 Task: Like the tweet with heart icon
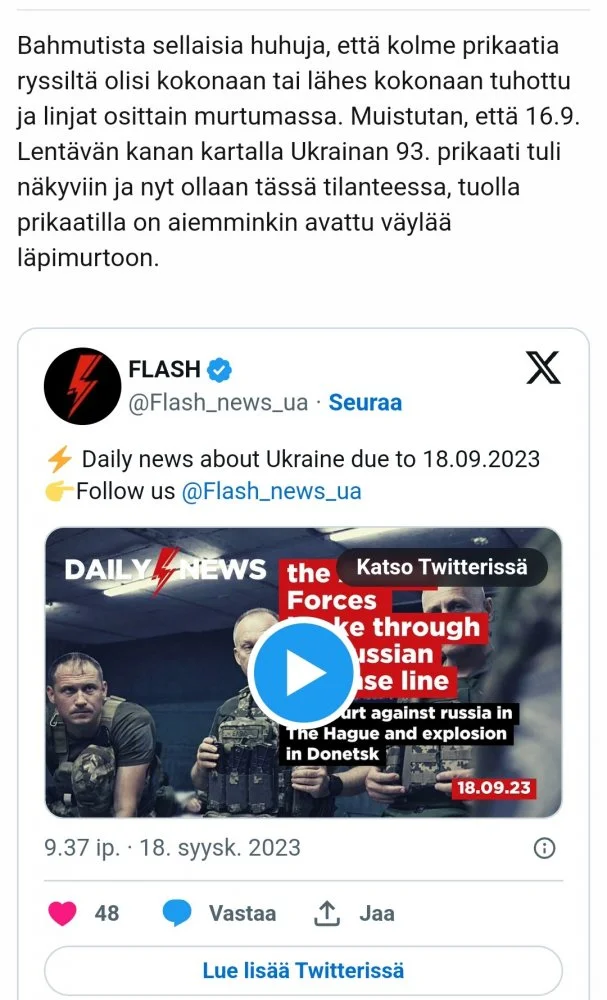[62, 913]
